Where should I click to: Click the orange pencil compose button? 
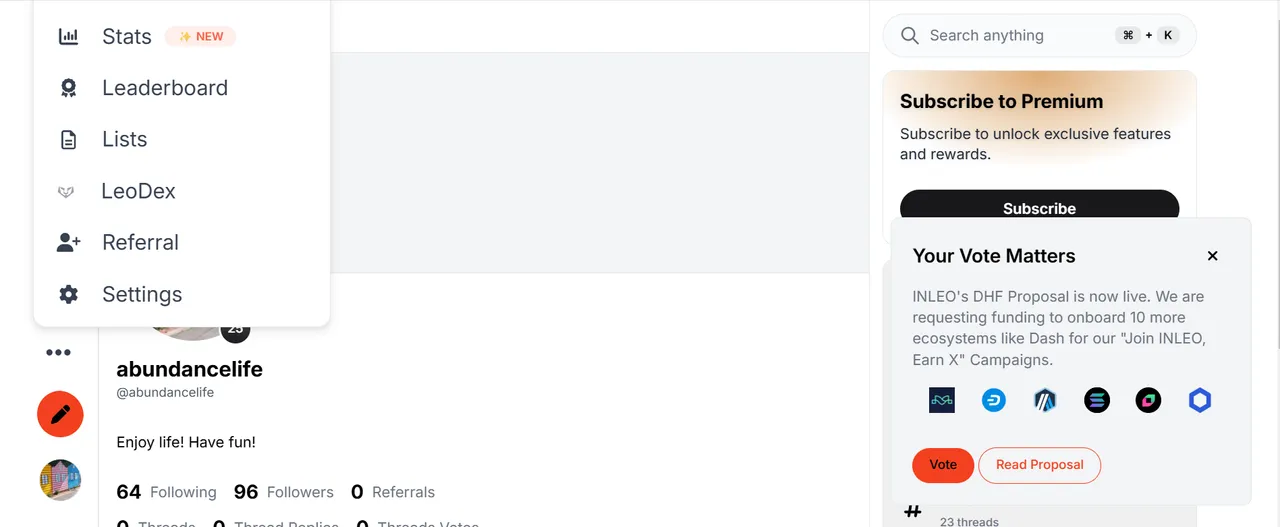click(x=60, y=414)
